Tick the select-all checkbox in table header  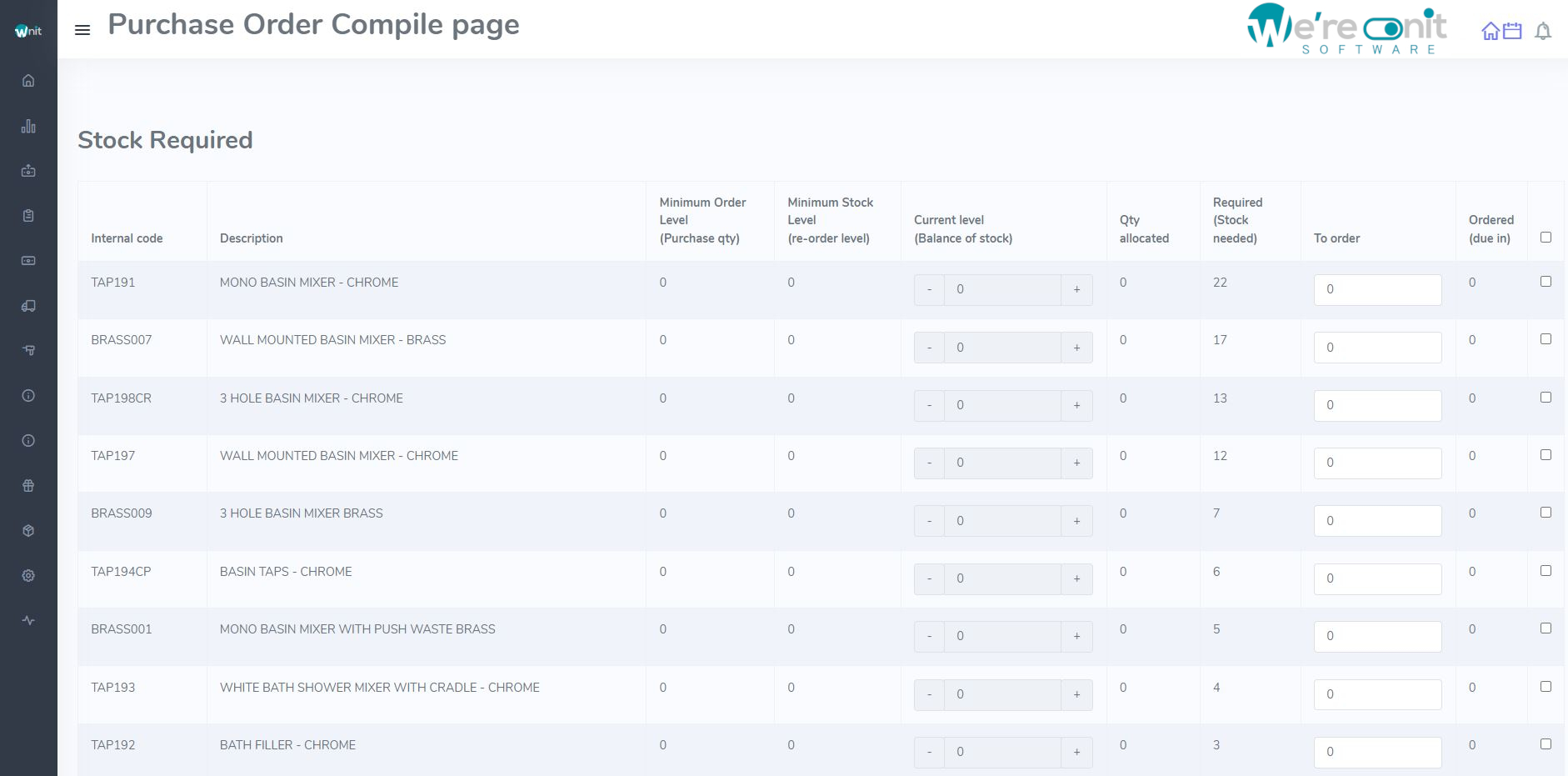(x=1546, y=238)
